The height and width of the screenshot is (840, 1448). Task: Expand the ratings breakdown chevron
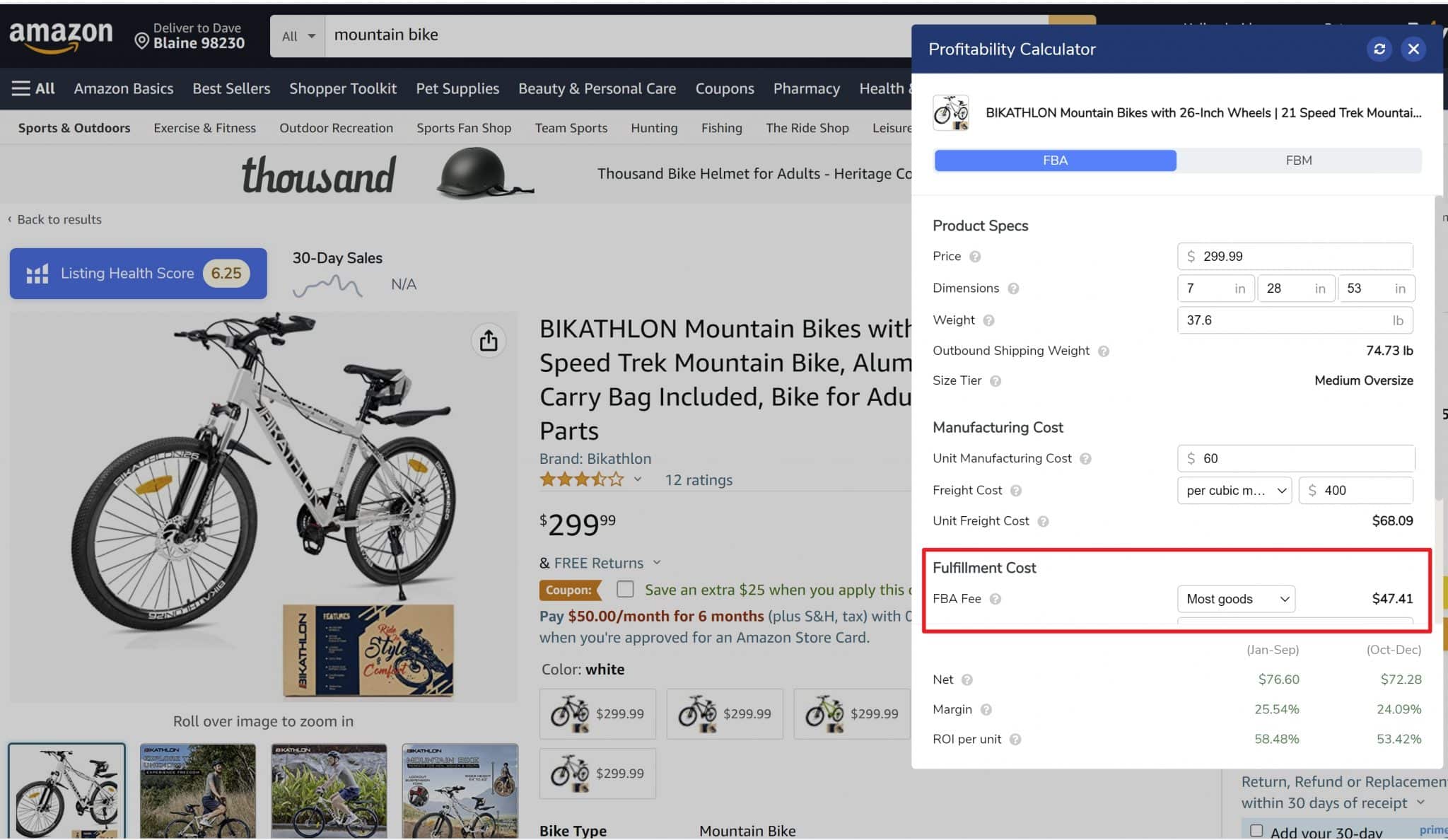[637, 479]
